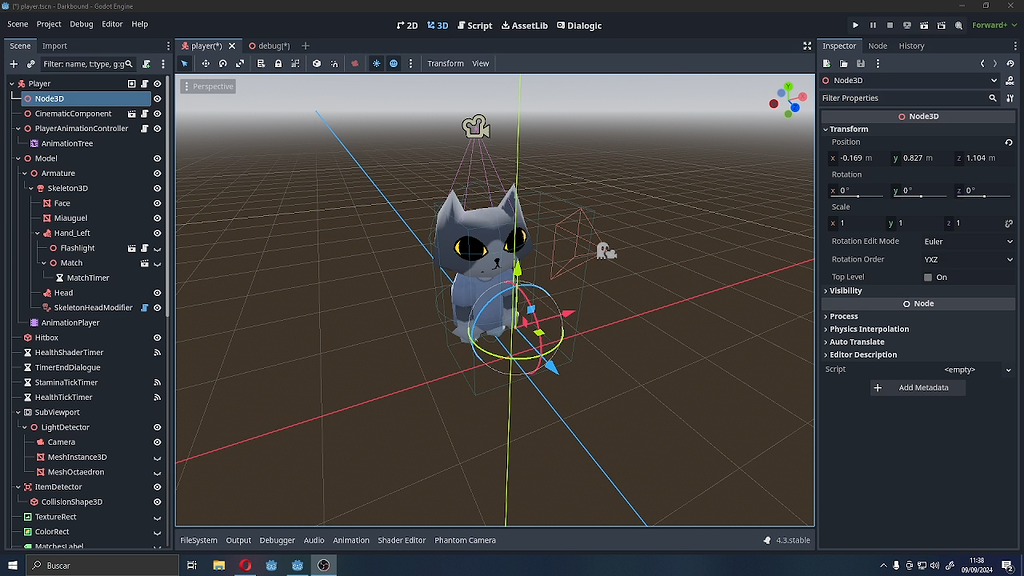Open AssetLib workspace
This screenshot has width=1024, height=576.
coord(524,25)
